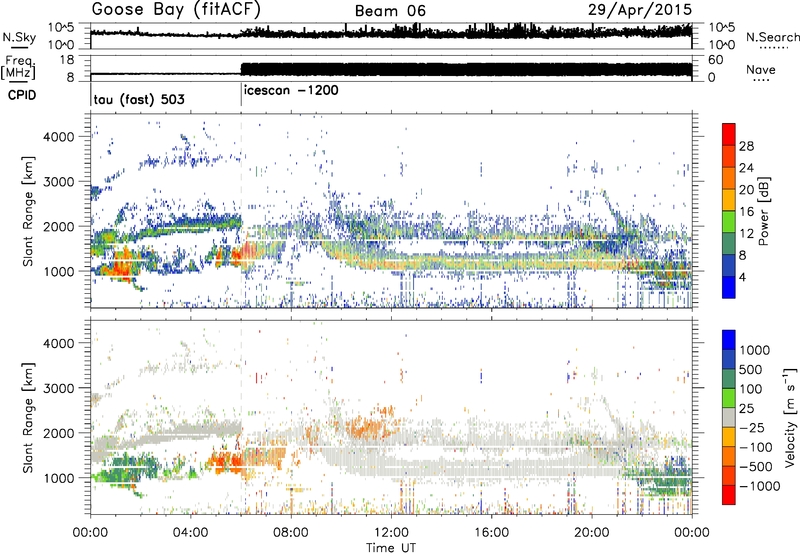Click the 'Beam 06' label
The image size is (800, 554).
(390, 11)
